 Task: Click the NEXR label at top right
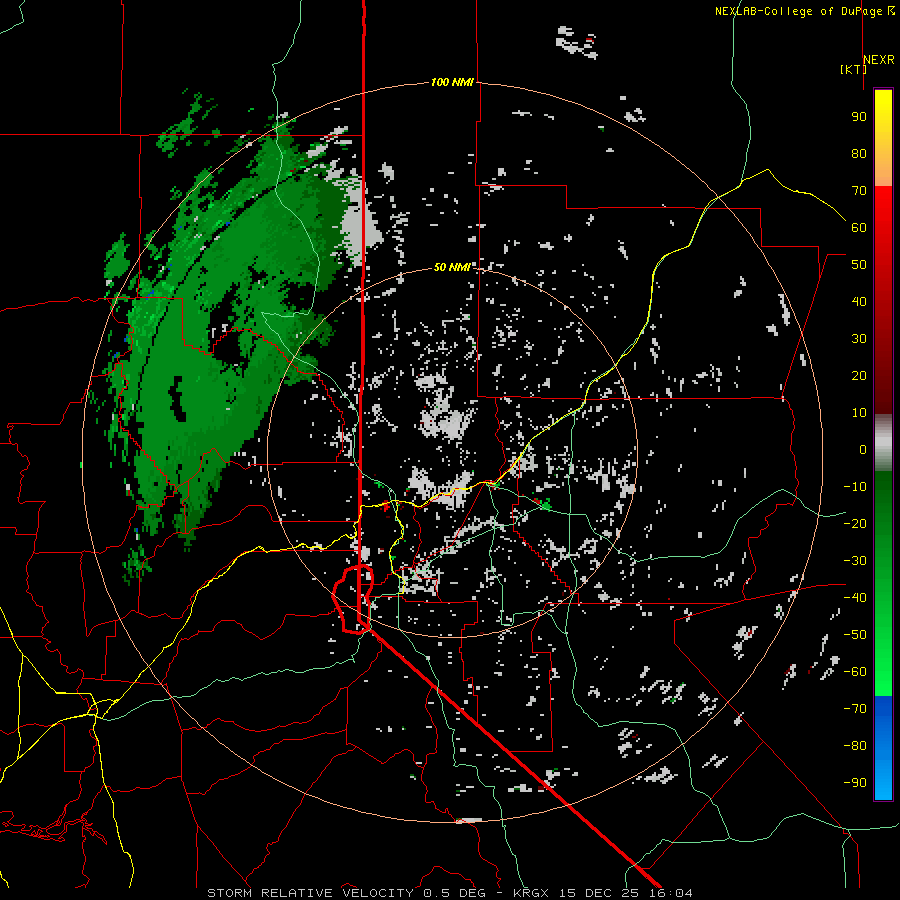[879, 60]
